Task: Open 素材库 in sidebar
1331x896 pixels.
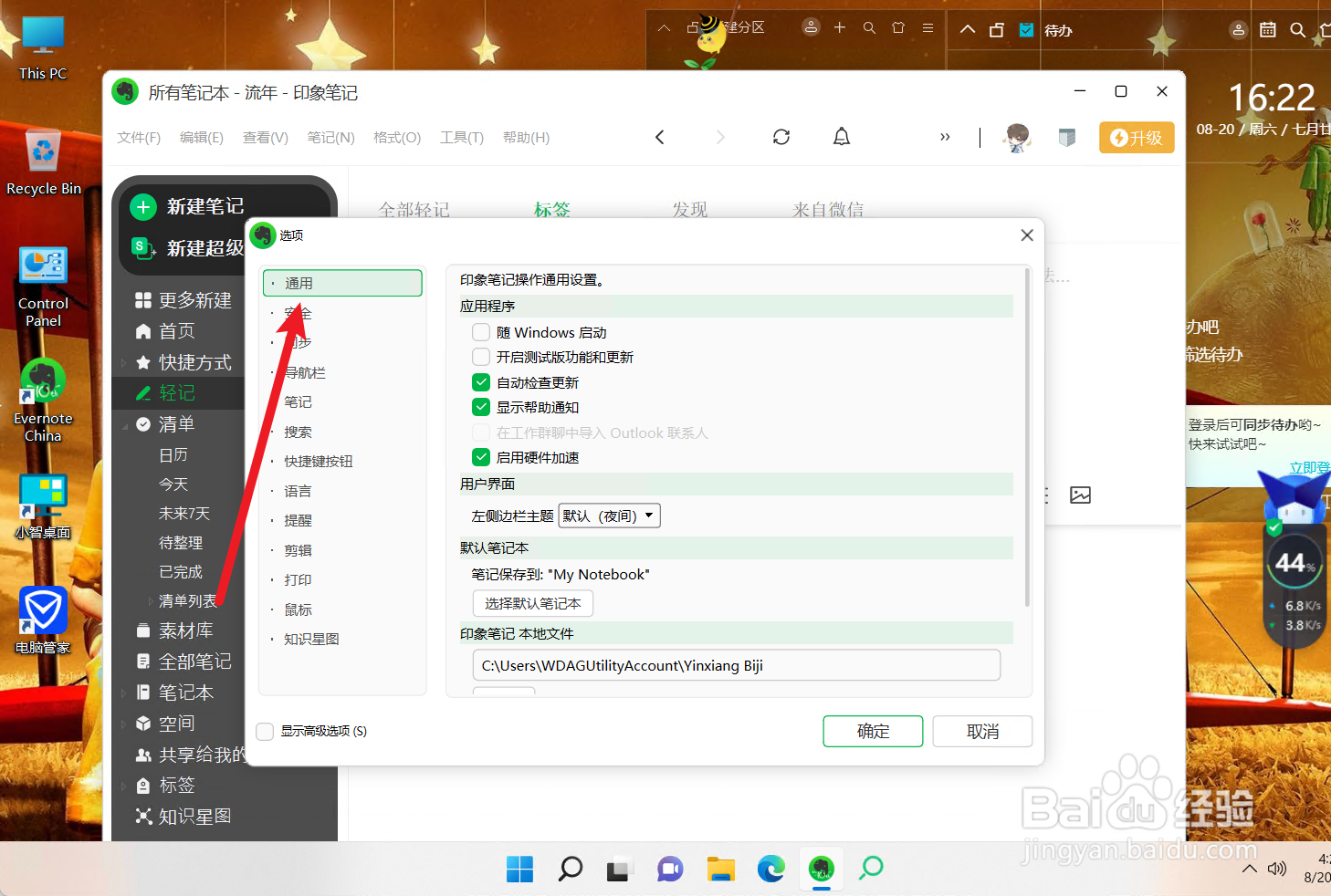Action: click(174, 630)
